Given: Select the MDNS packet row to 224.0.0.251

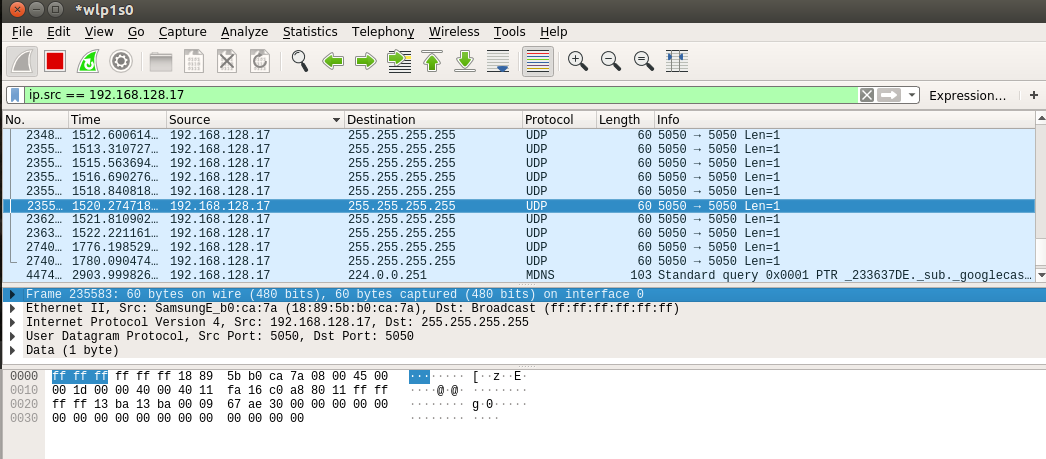Looking at the screenshot, I should 400,275.
